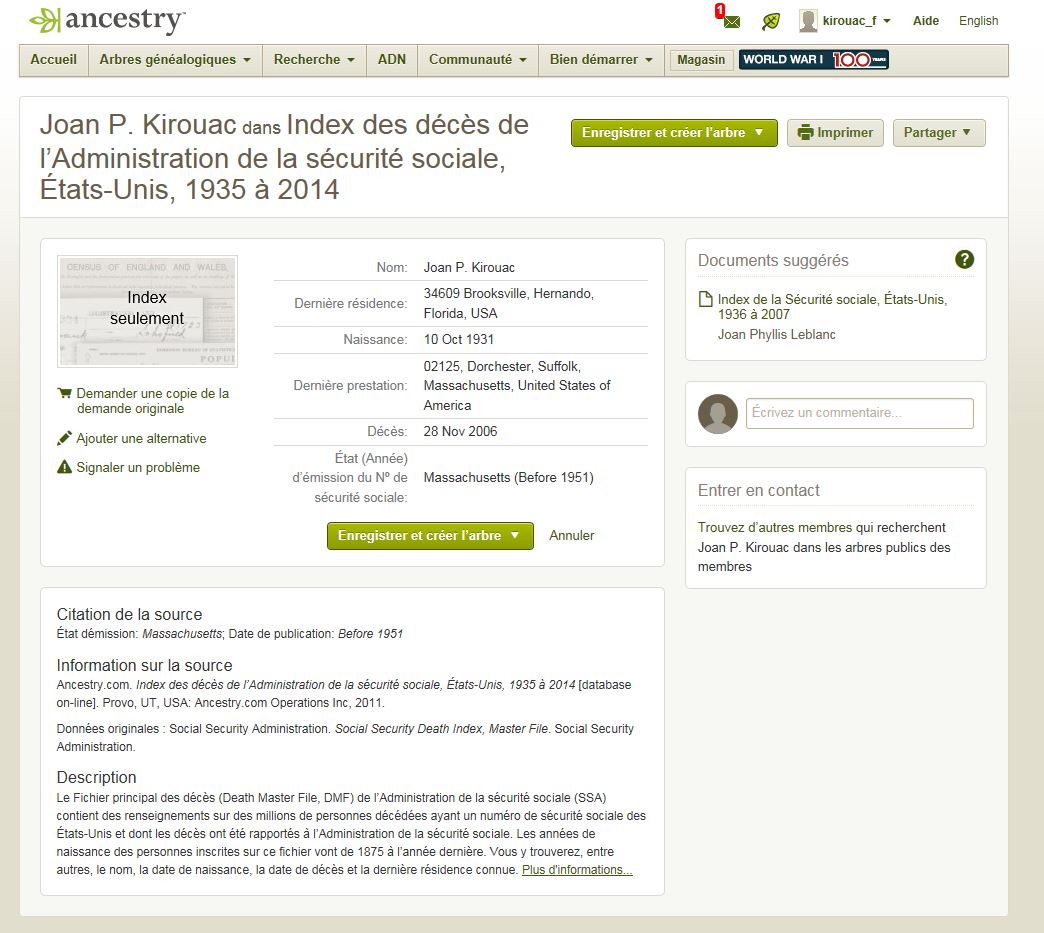Click Annuler to cancel
Screen dimensions: 1044x933
[x=571, y=535]
